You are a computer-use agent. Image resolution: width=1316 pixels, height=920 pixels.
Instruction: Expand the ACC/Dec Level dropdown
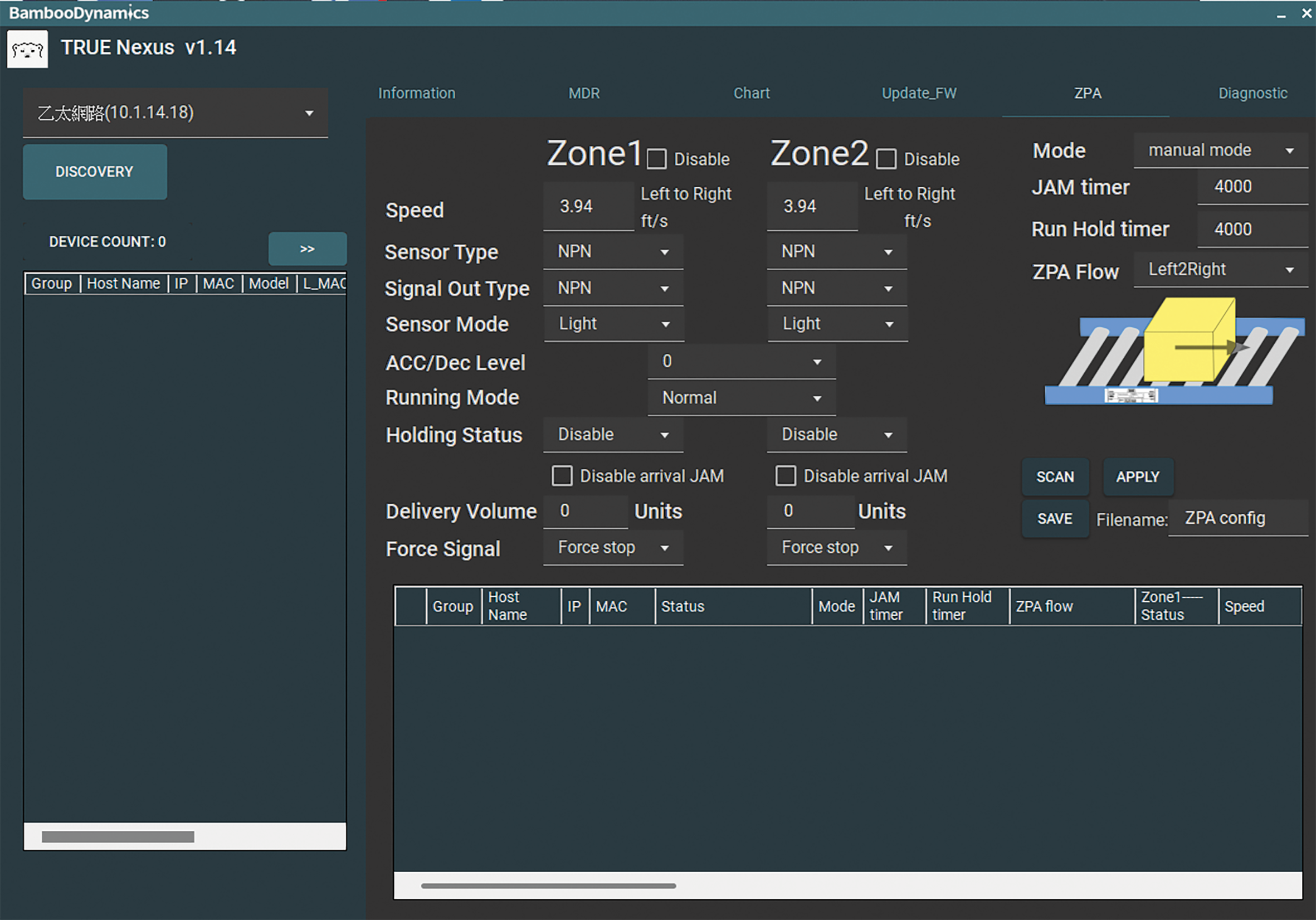[x=742, y=362]
